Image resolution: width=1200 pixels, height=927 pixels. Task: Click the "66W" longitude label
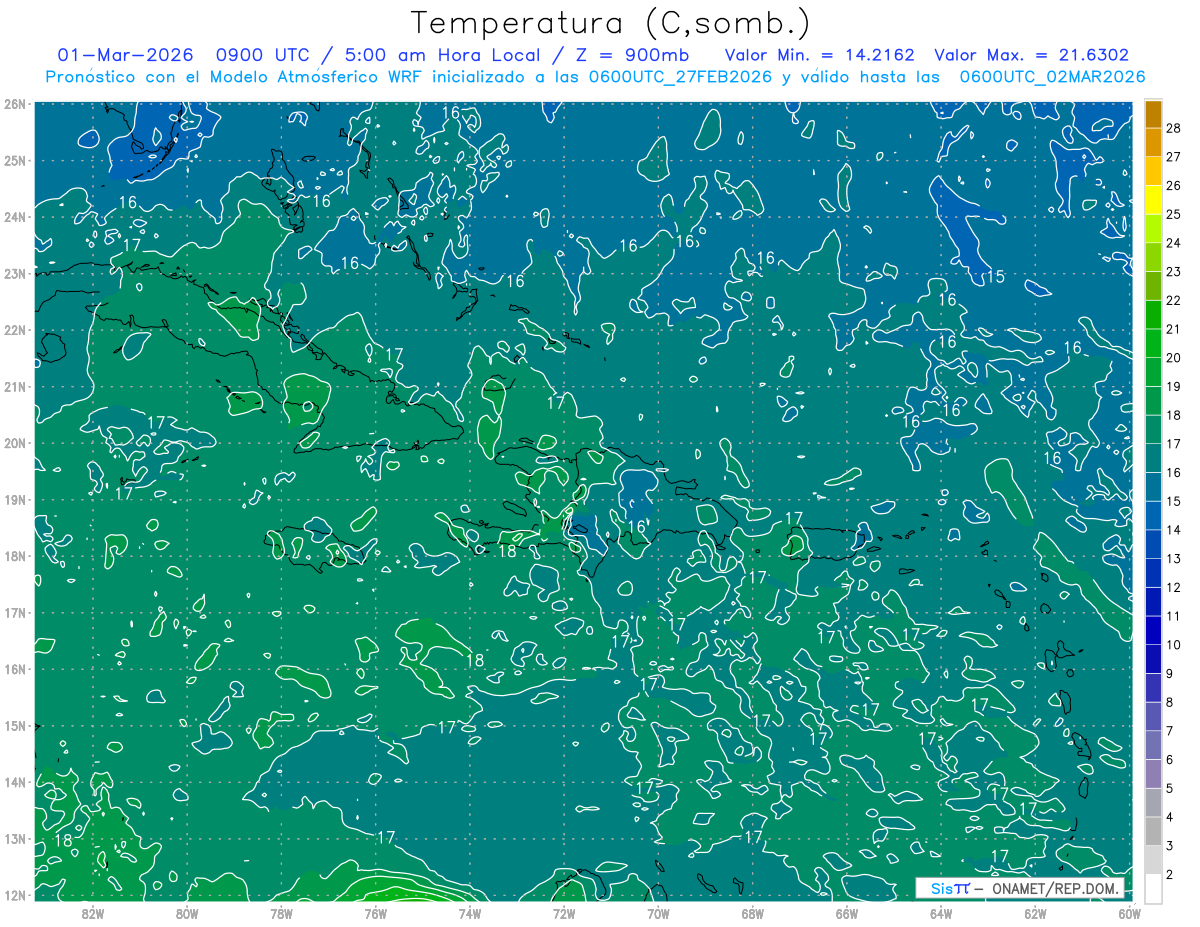(846, 913)
